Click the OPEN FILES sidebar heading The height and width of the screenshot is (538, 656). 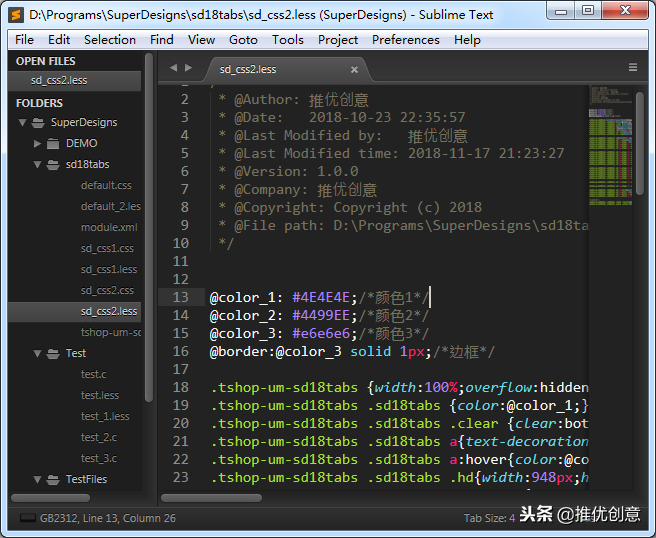click(x=46, y=61)
